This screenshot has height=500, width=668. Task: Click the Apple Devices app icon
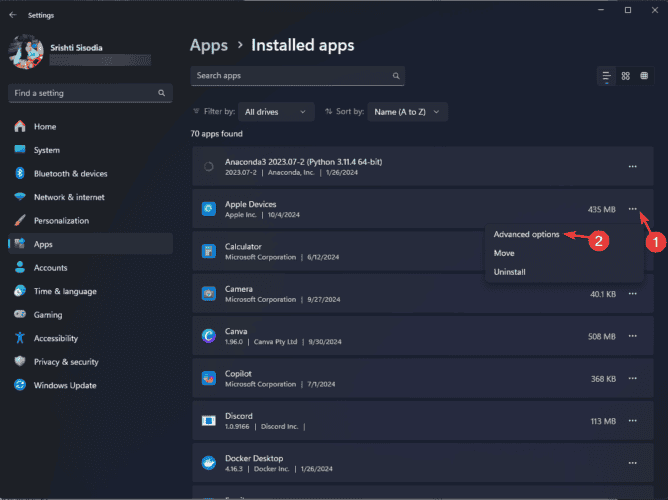click(x=208, y=209)
